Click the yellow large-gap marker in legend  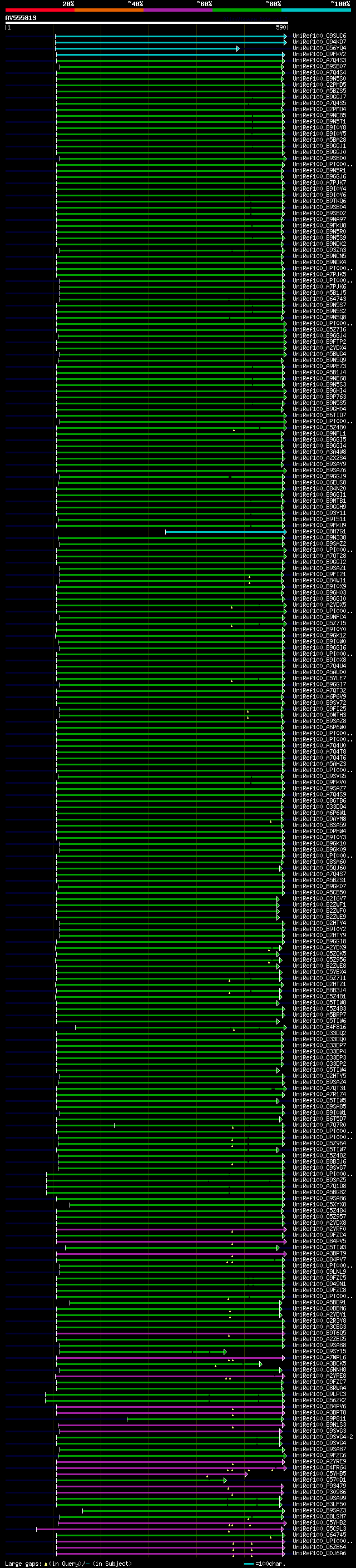click(x=46, y=1563)
